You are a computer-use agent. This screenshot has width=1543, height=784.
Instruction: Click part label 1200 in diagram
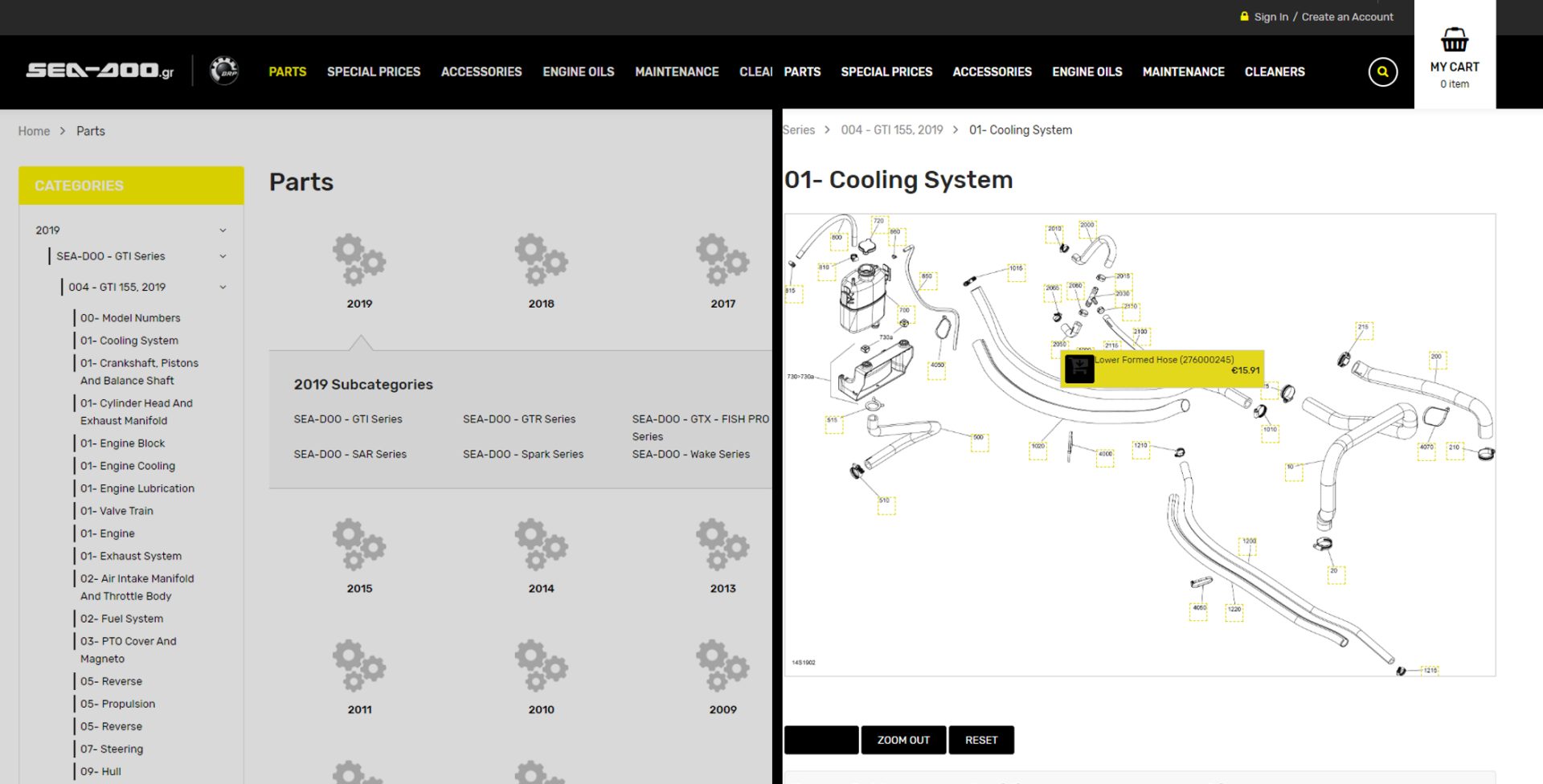pos(1249,545)
